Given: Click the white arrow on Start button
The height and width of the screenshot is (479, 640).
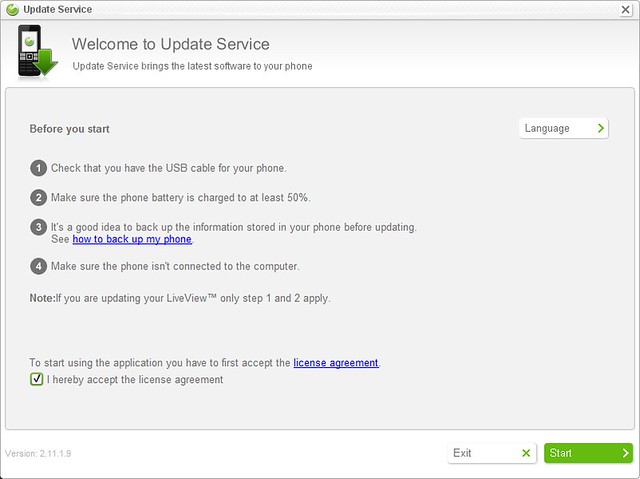Looking at the screenshot, I should [624, 453].
